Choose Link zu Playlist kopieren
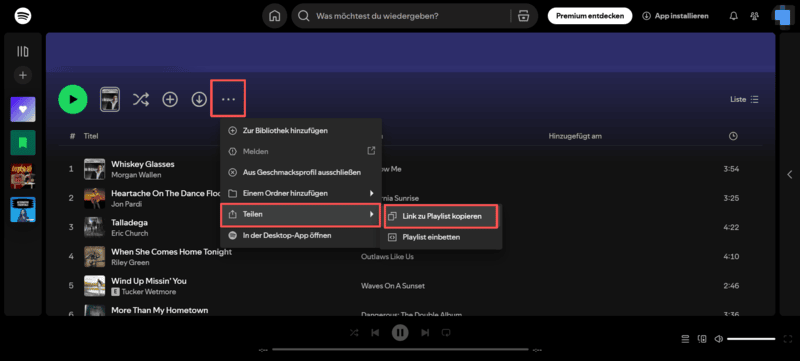The width and height of the screenshot is (800, 361). pos(441,217)
